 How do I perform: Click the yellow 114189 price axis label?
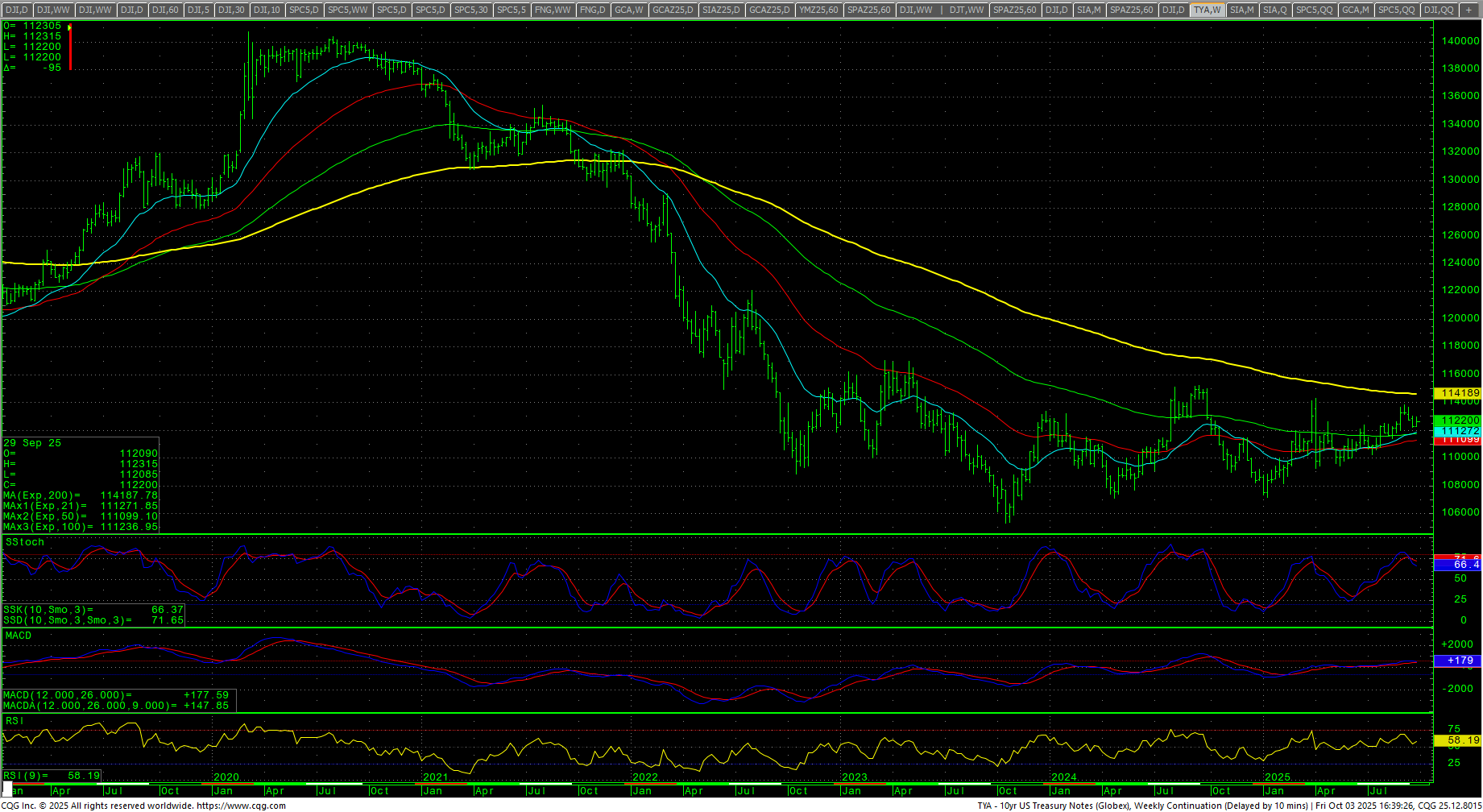pos(1460,393)
